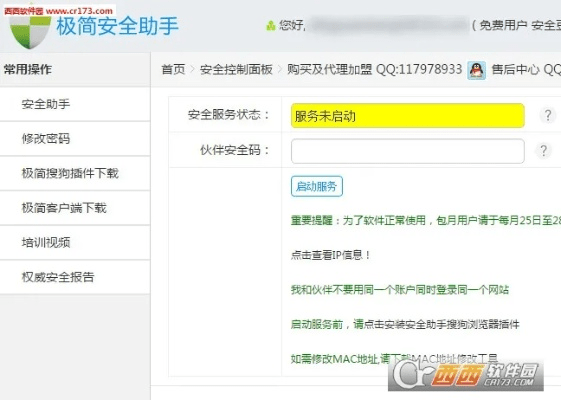Click 购买及代理加盟 QQ link
This screenshot has width=561, height=400.
374,69
